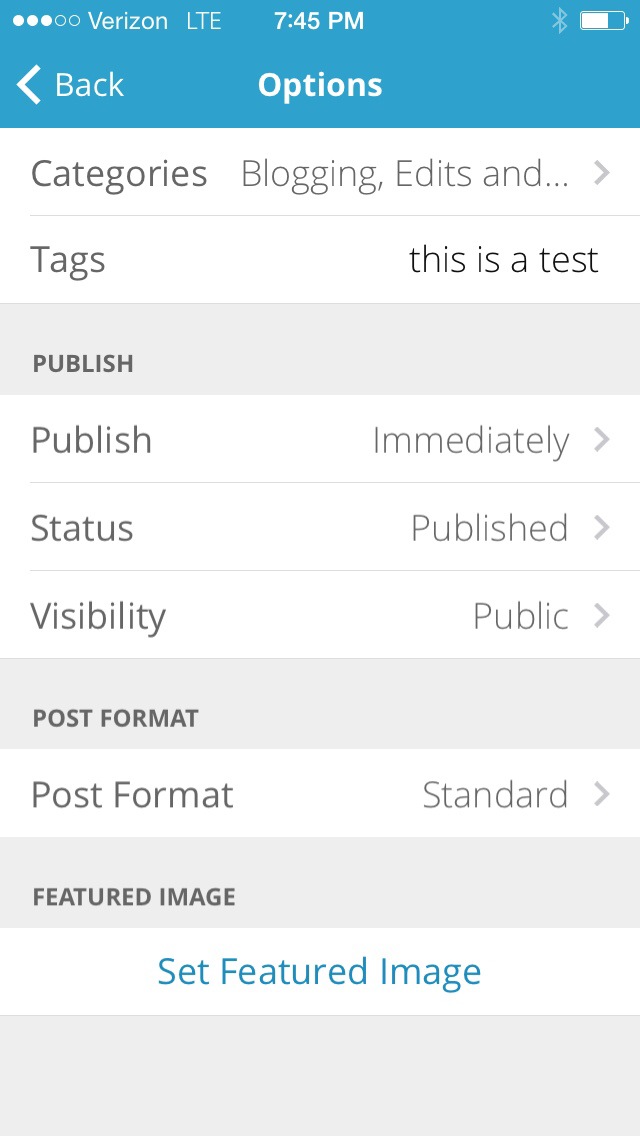Tap the 'Immediately' publish value
The height and width of the screenshot is (1136, 640).
tap(470, 440)
